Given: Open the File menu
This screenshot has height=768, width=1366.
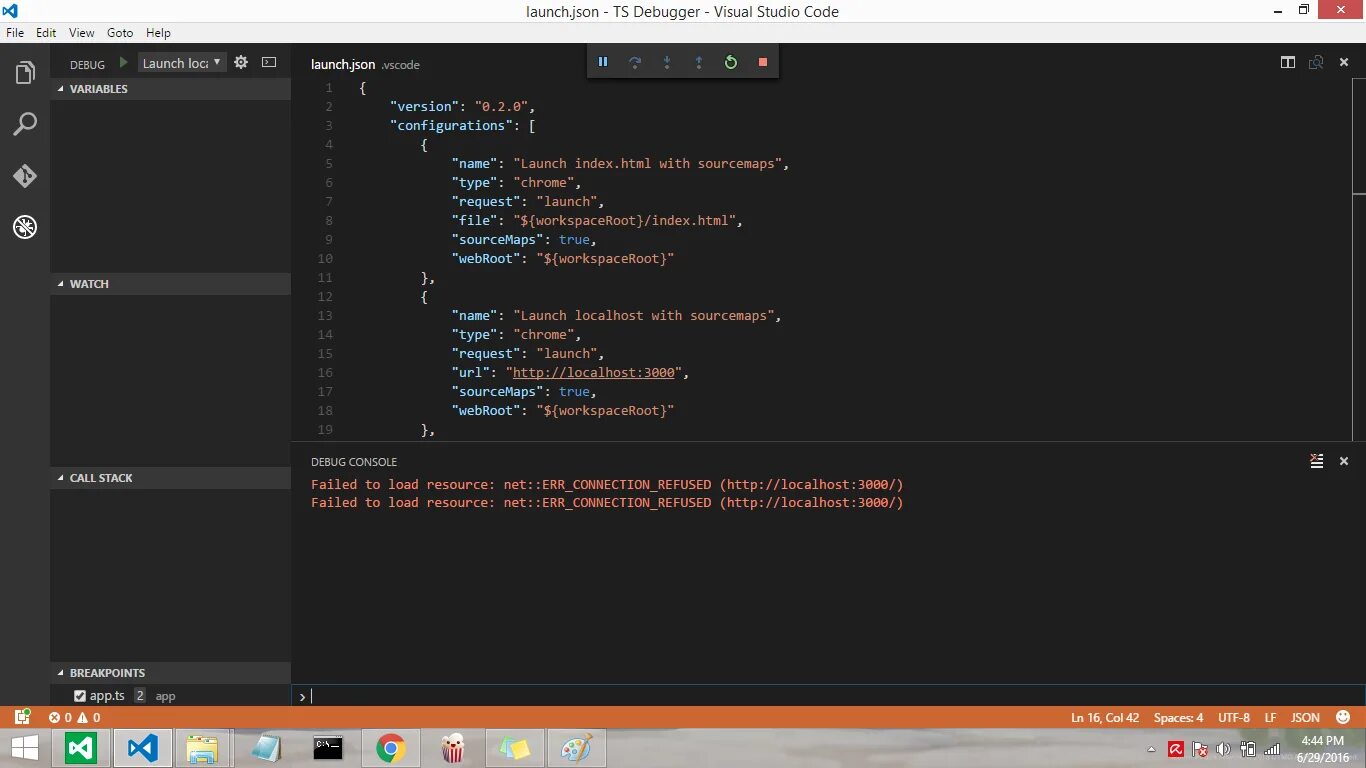Looking at the screenshot, I should pyautogui.click(x=15, y=32).
